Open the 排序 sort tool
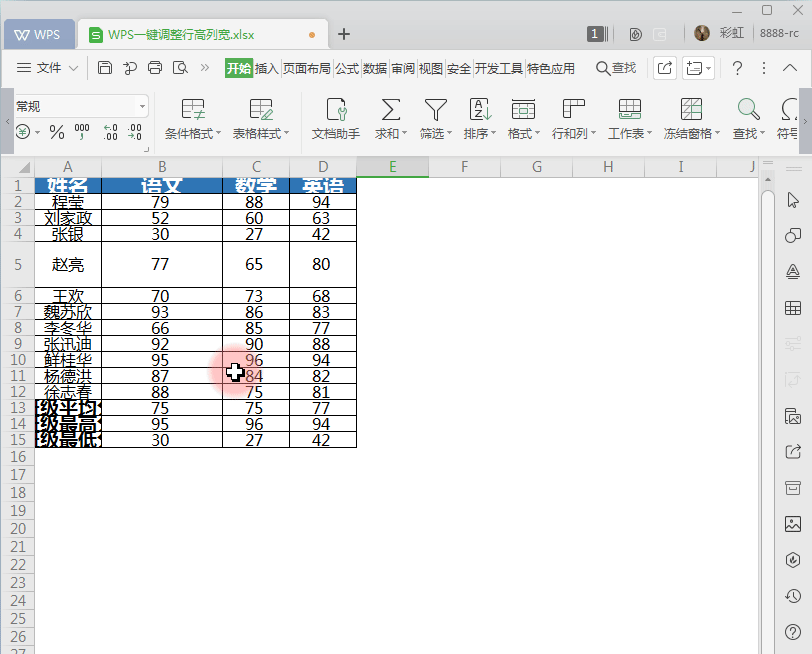This screenshot has width=812, height=654. pyautogui.click(x=480, y=119)
